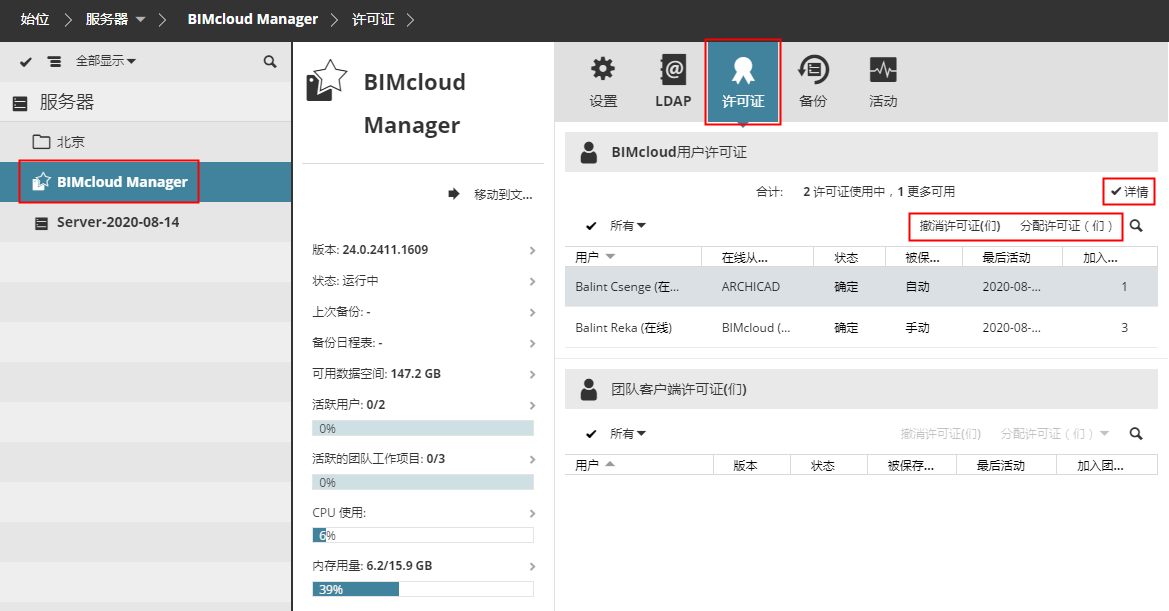Expand the 内存用量 6.2/15.9 GB row
Image resolution: width=1169 pixels, height=611 pixels.
point(423,566)
